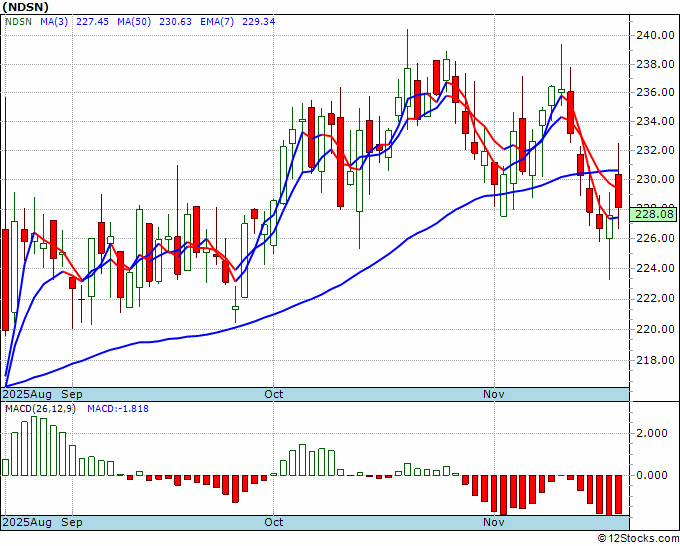Viewport: 680px width, 546px height.
Task: Click the 218.00 price axis label
Action: [654, 360]
